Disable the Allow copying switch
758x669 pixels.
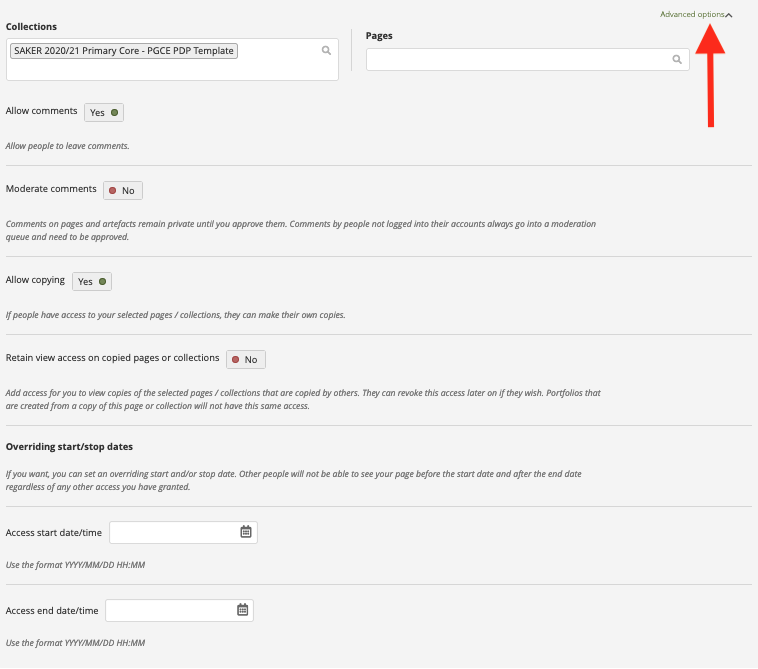tap(92, 282)
